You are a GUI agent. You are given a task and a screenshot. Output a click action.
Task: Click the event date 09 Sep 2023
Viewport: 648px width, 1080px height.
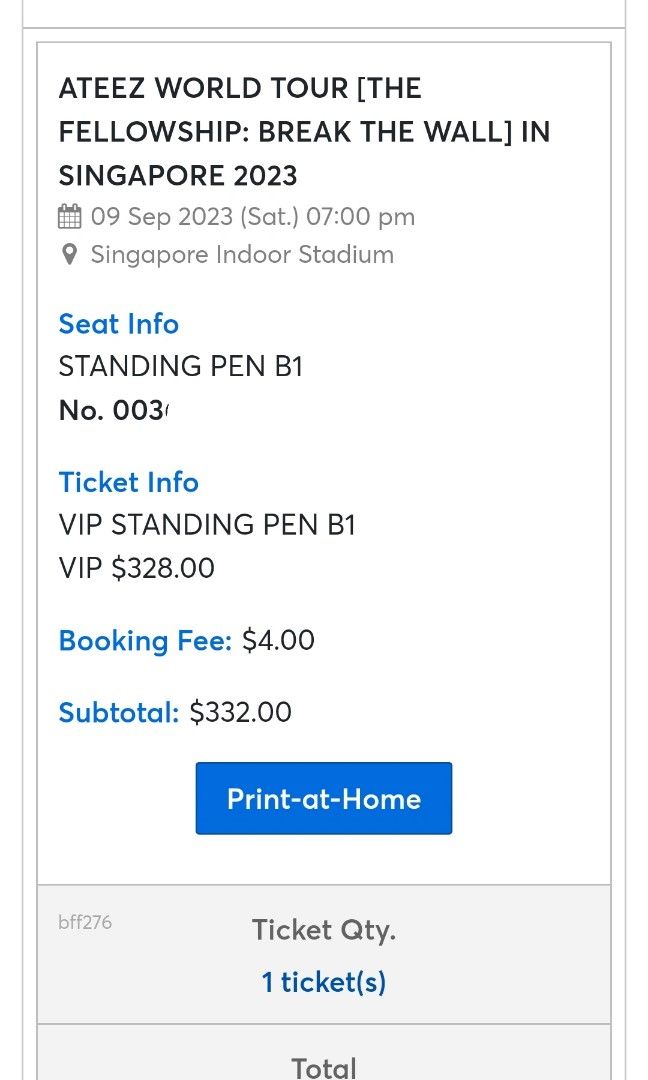(x=250, y=216)
